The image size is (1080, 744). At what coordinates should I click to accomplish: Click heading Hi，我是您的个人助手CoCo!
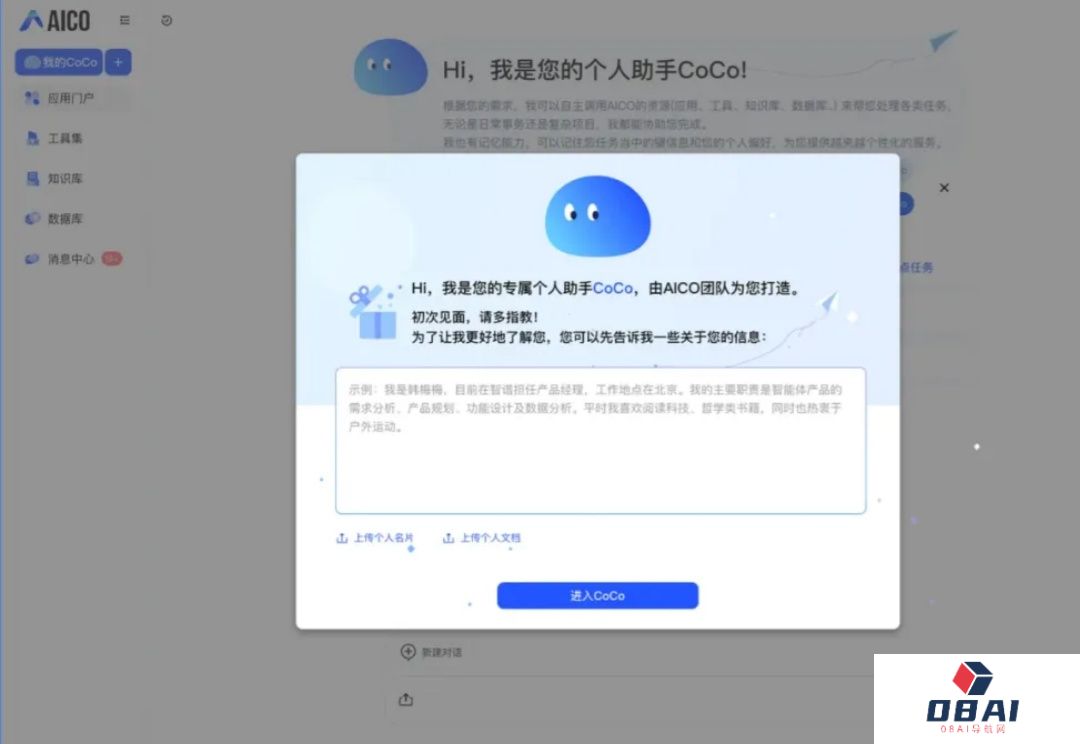(594, 70)
